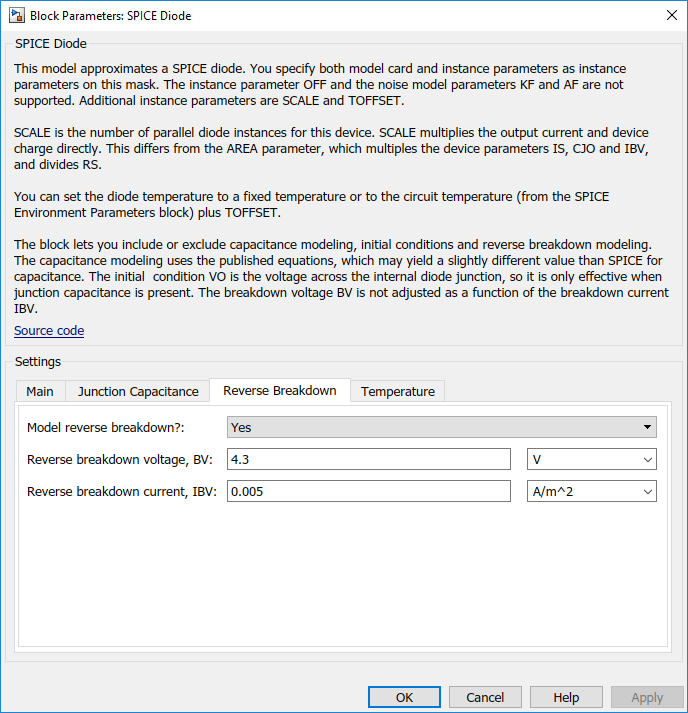Click the Cancel button
688x713 pixels.
pyautogui.click(x=485, y=697)
